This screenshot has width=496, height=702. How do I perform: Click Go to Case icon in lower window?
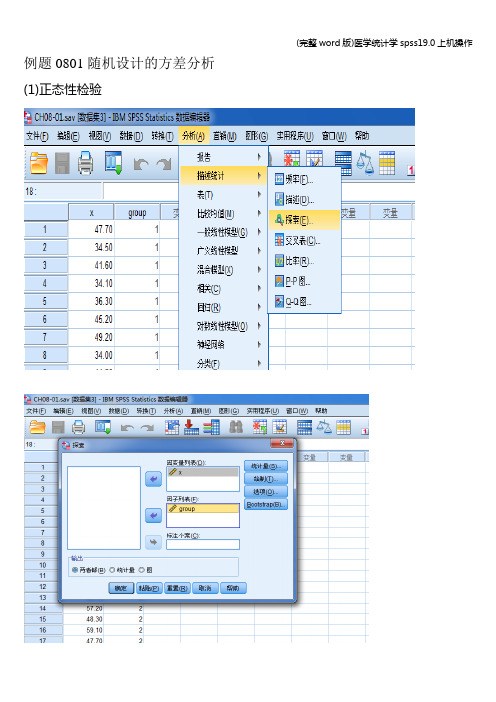[x=172, y=427]
